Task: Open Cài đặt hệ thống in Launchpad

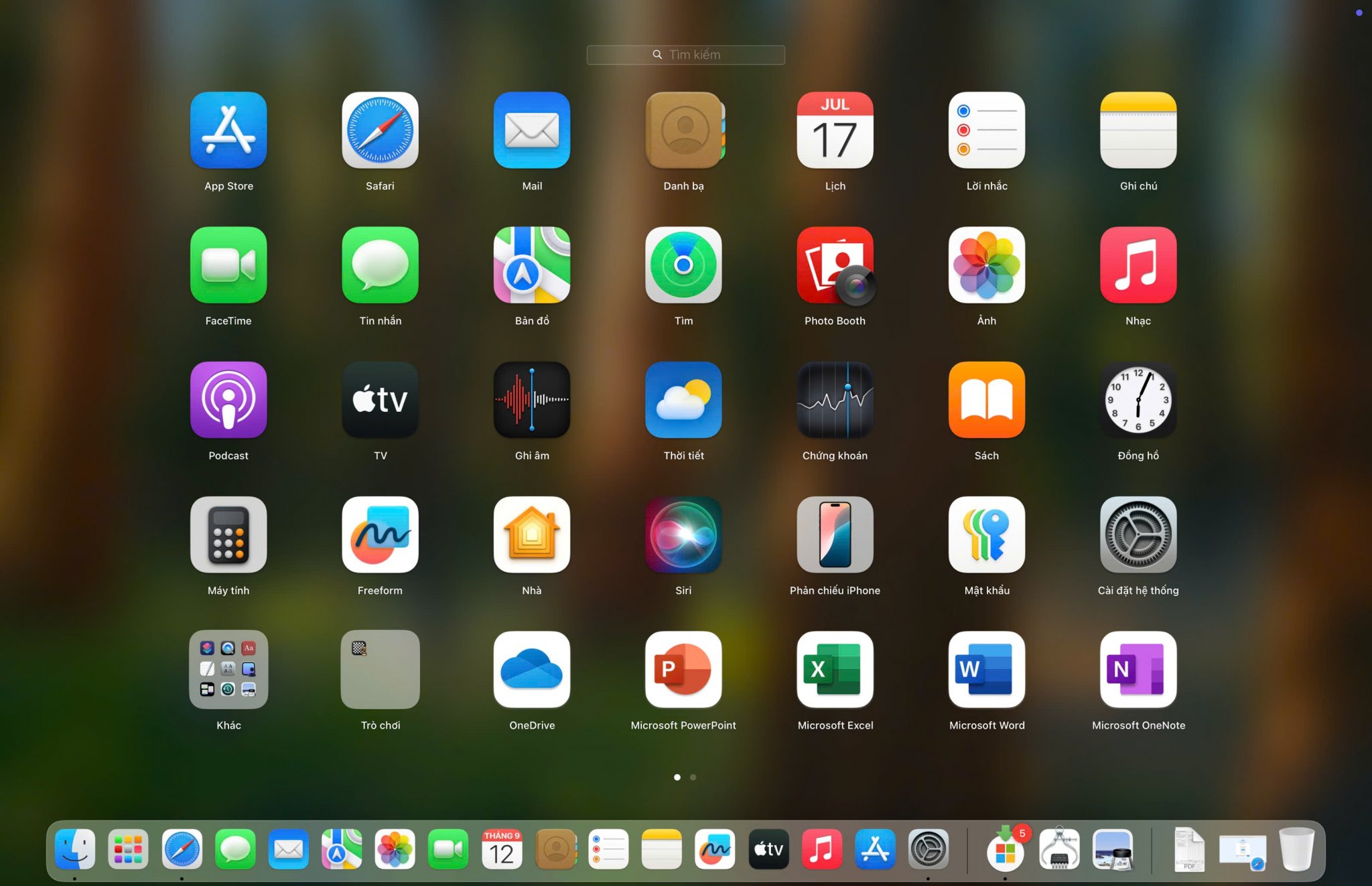Action: coord(1138,534)
